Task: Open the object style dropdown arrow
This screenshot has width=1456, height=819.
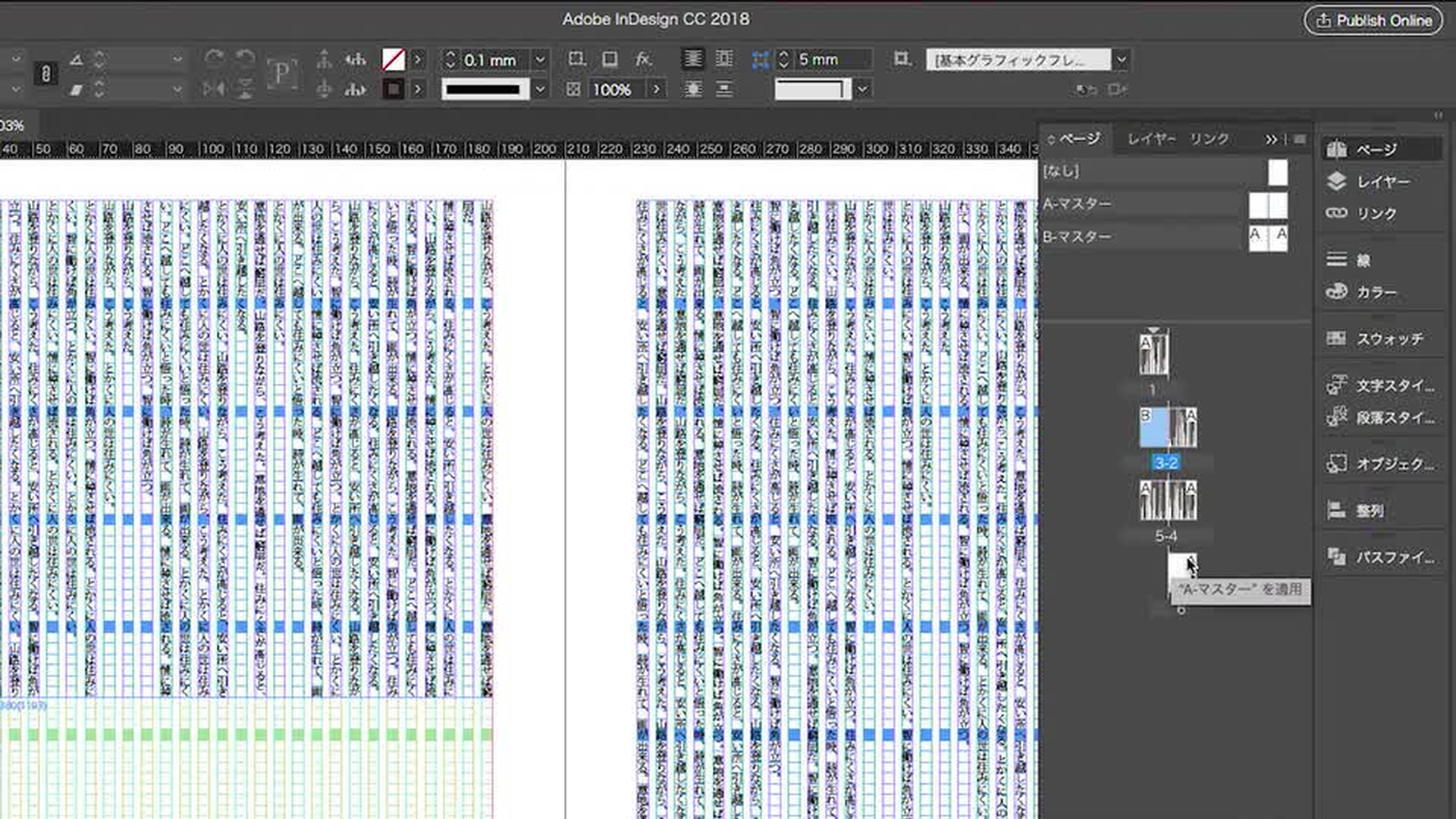Action: coord(1122,59)
